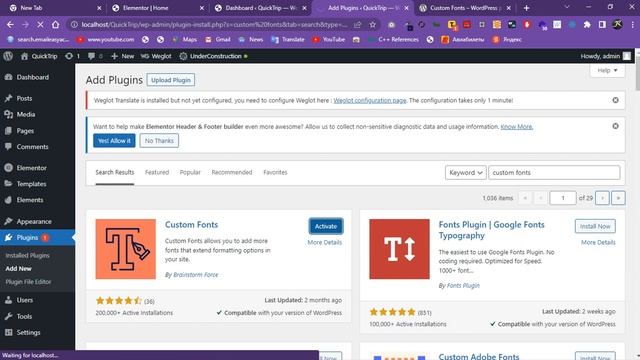Click the Yes! Allow it button
Viewport: 640px width, 360px height.
click(x=114, y=140)
